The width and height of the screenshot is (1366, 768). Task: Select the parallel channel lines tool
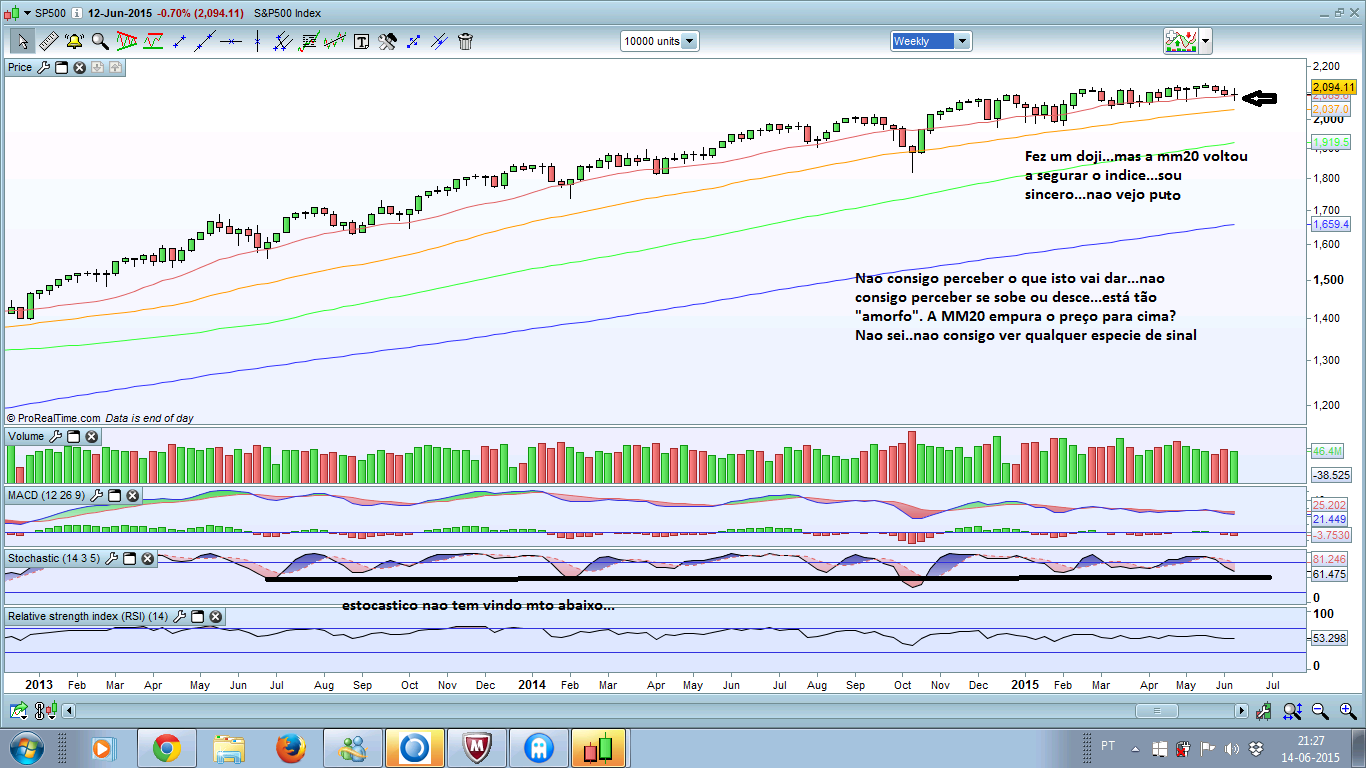283,41
